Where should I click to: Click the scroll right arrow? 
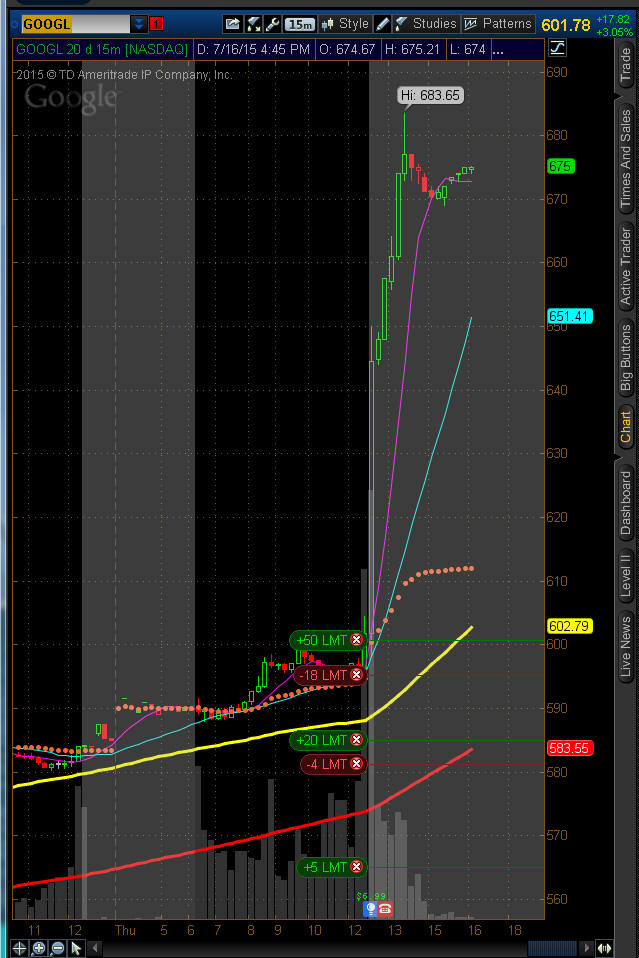(x=588, y=948)
